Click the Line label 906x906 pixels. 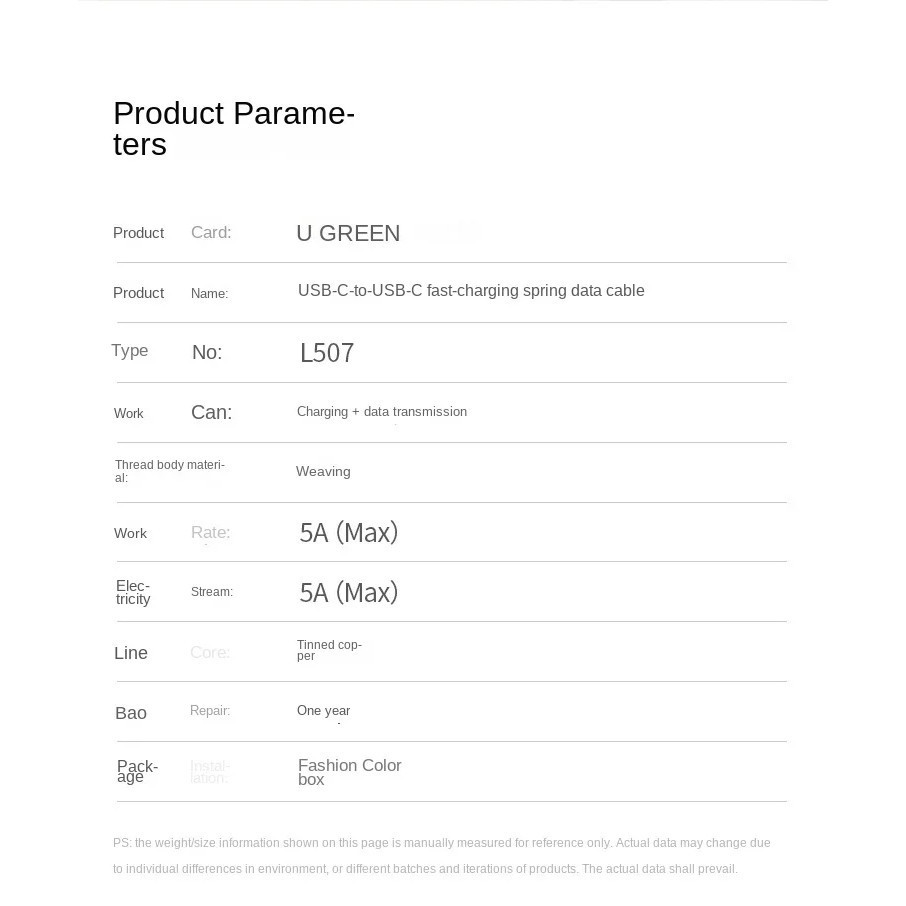pos(131,653)
